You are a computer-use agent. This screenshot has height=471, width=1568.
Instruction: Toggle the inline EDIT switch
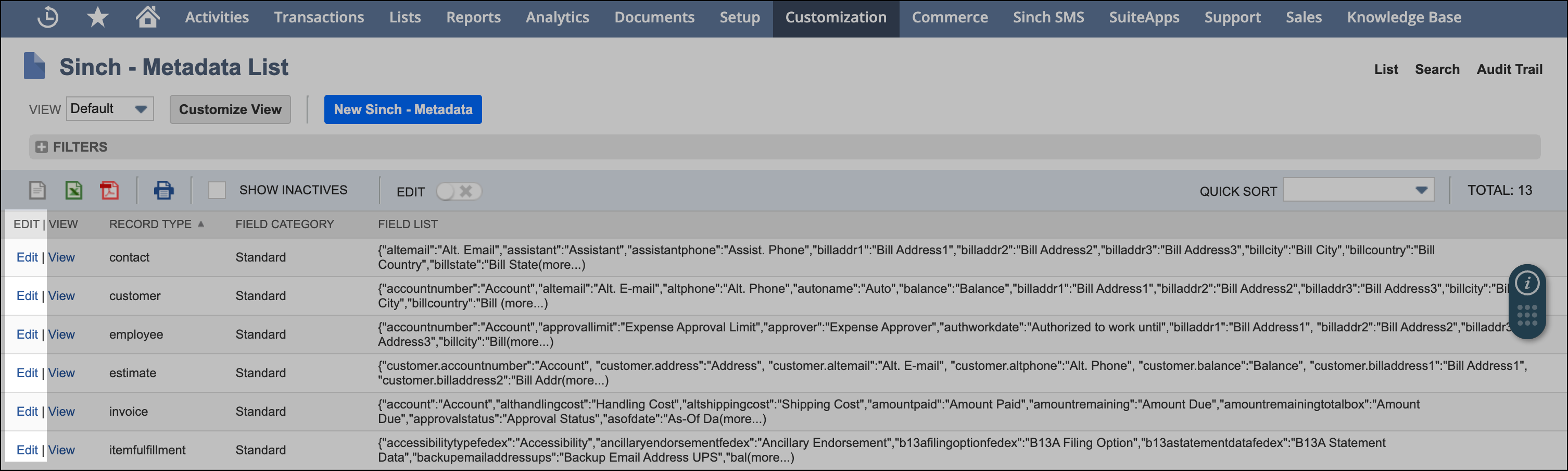(x=458, y=191)
